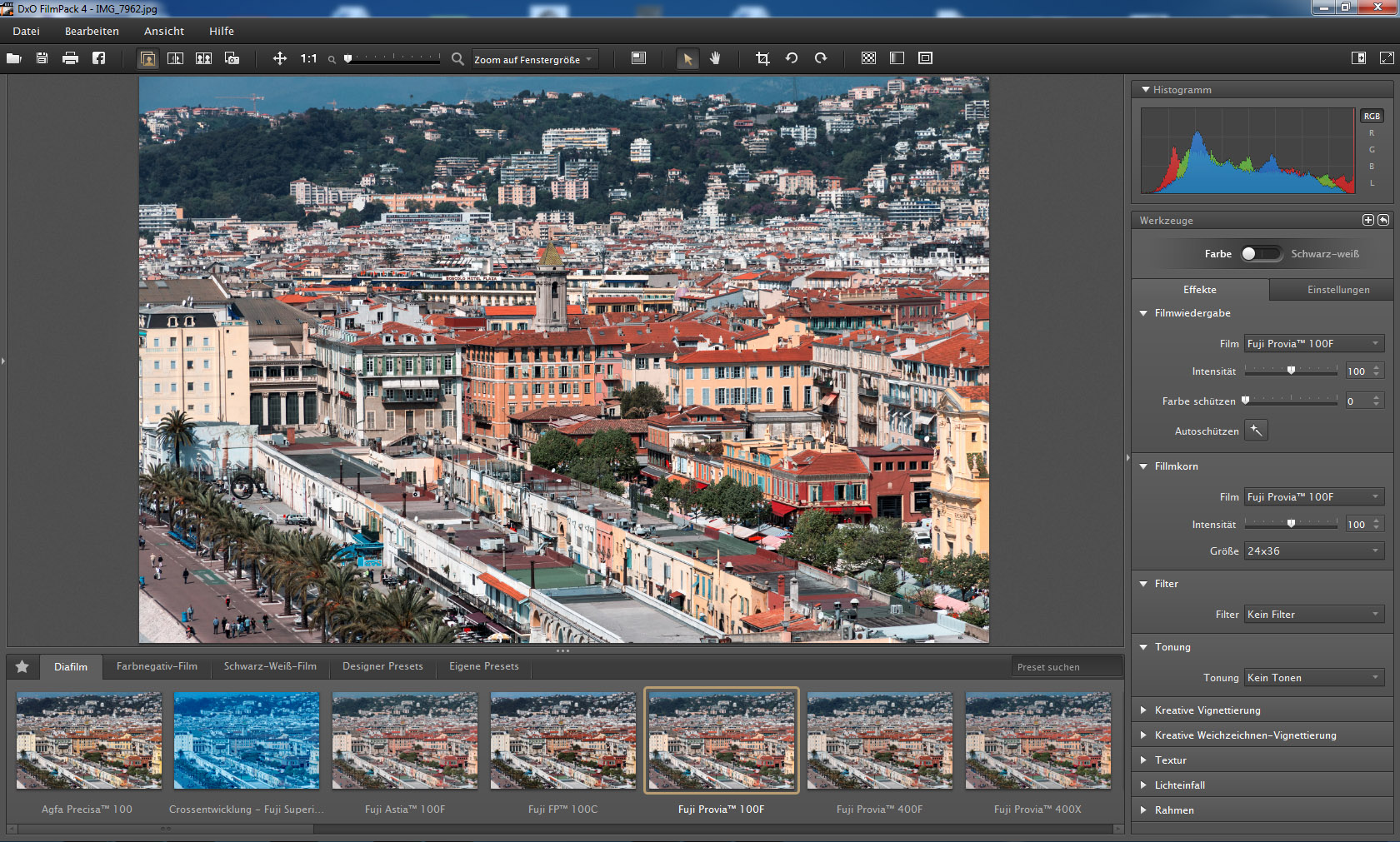This screenshot has width=1400, height=842.
Task: Click the fit-to-screen arrows icon
Action: (280, 58)
